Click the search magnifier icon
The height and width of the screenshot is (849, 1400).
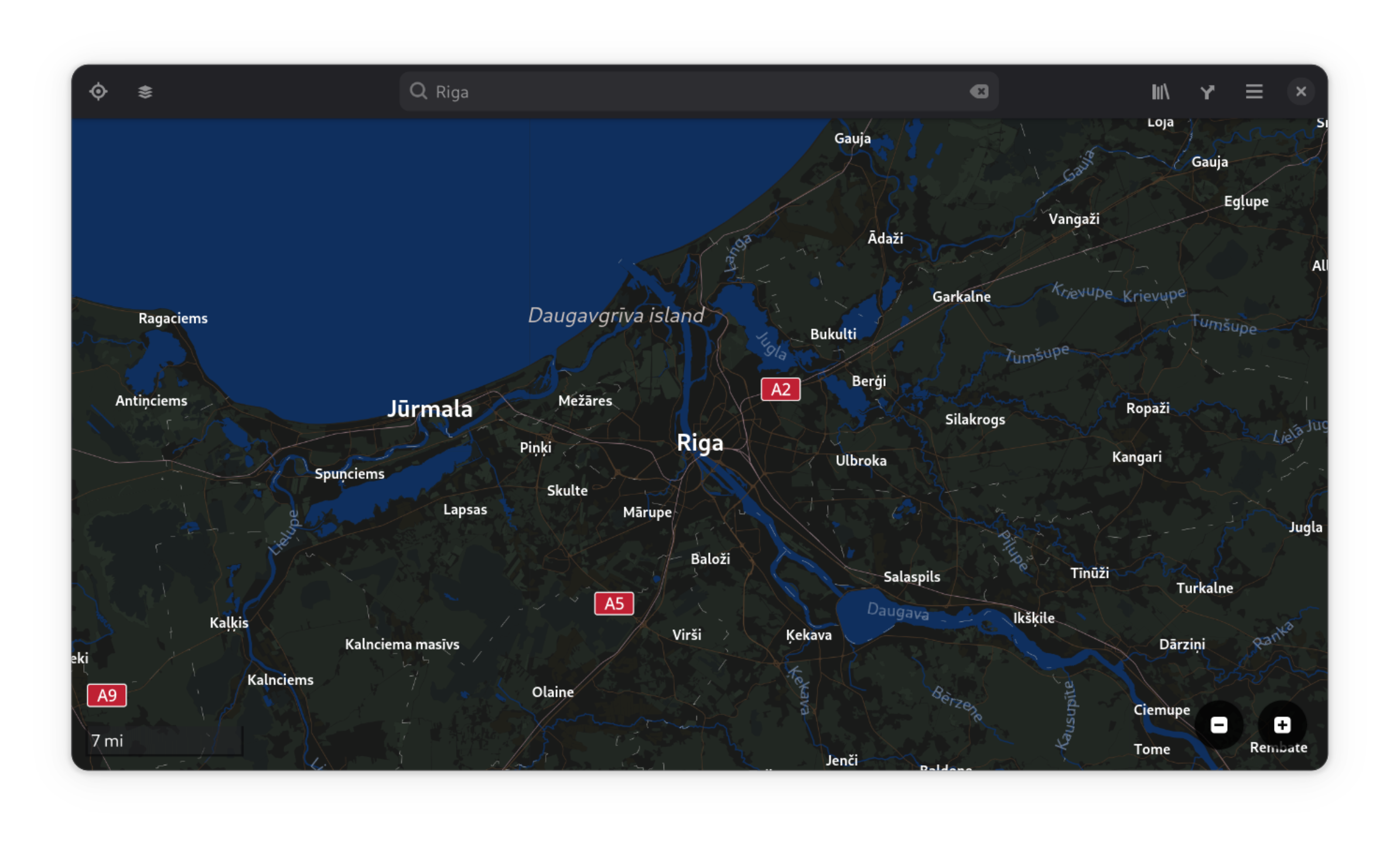pyautogui.click(x=418, y=91)
